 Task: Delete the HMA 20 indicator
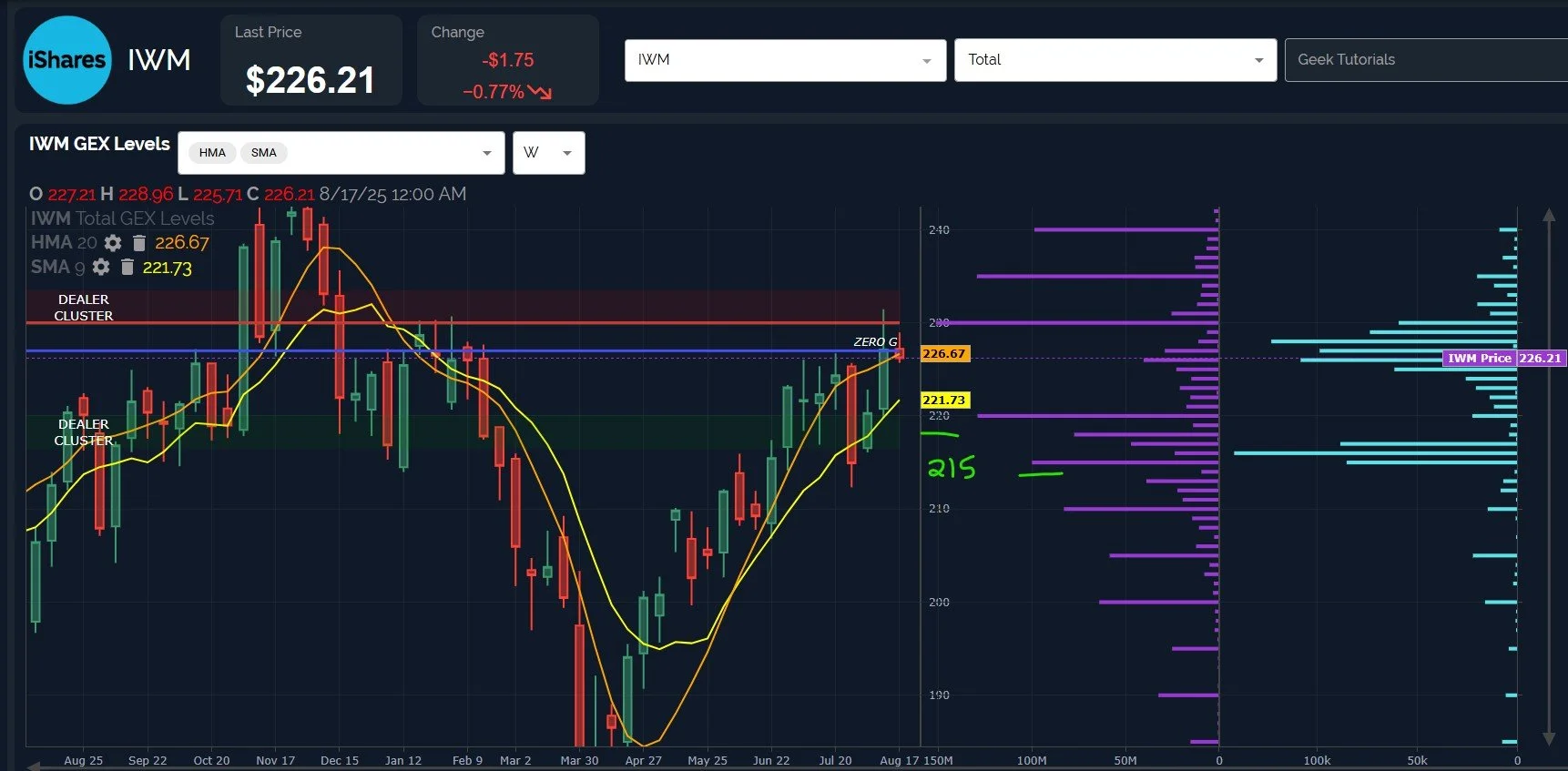tap(139, 243)
